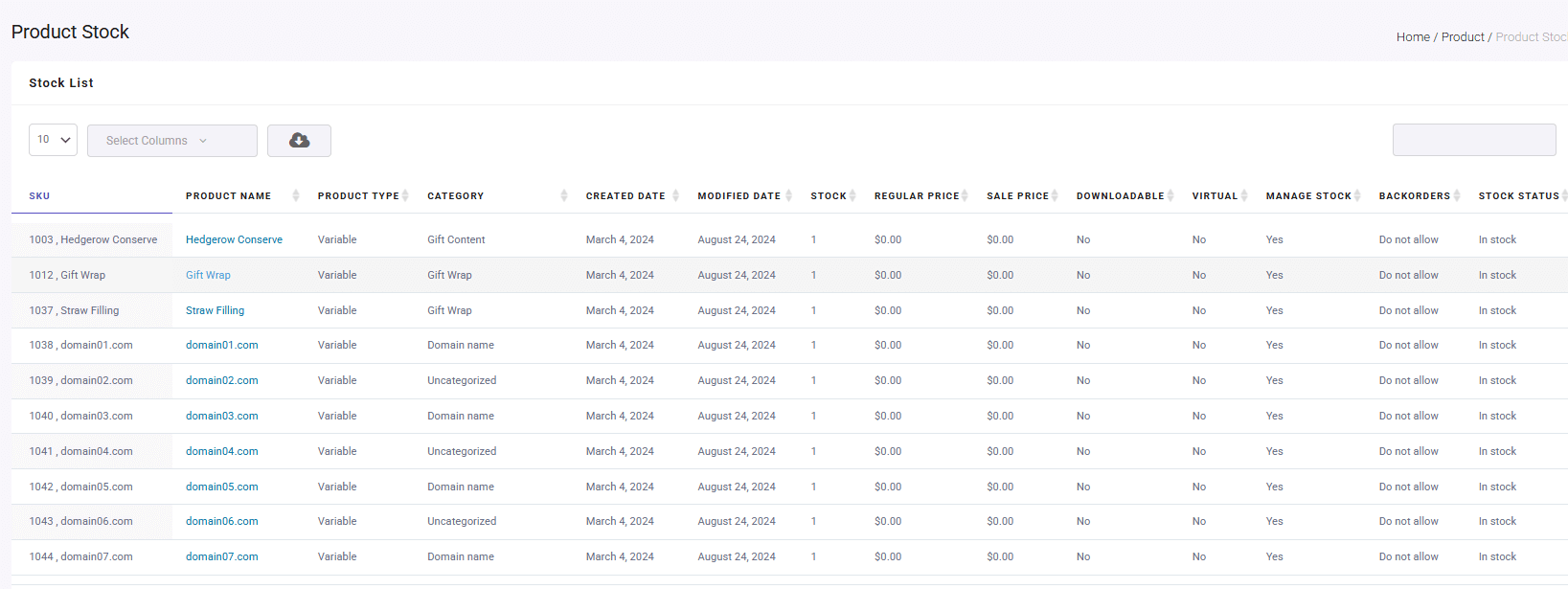
Task: Go to Home in breadcrumb
Action: pos(1413,37)
